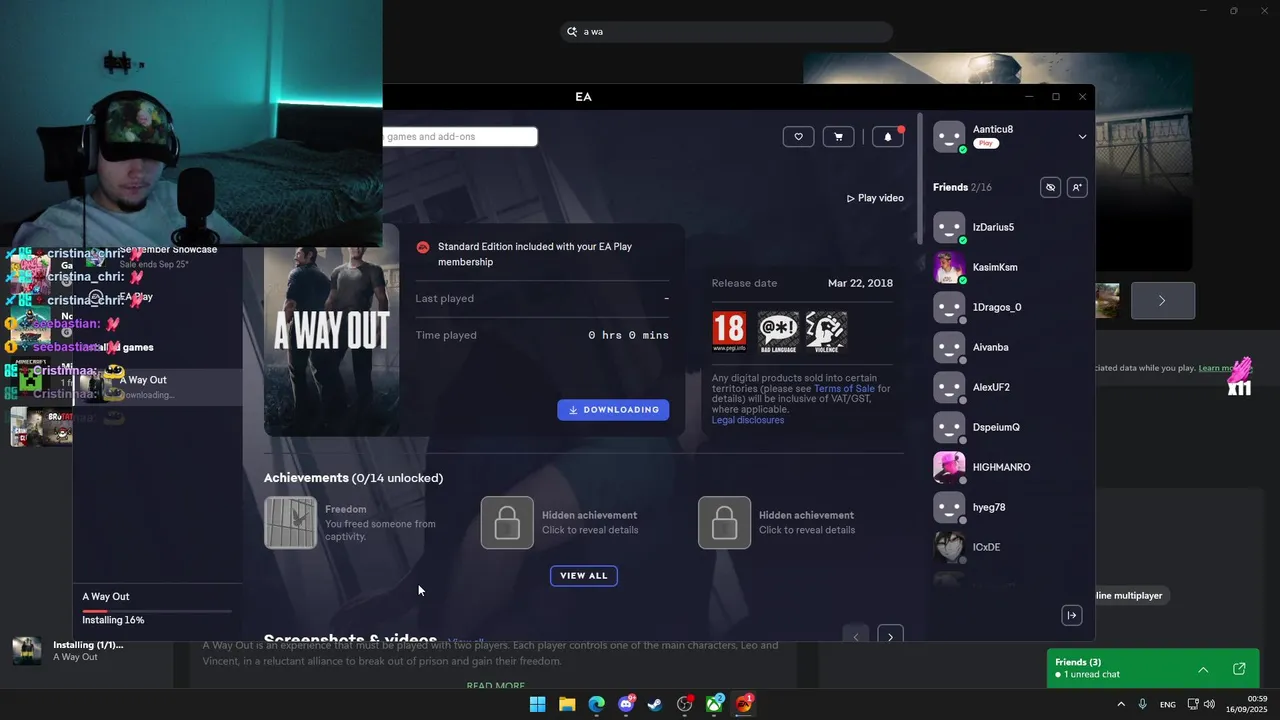Click the DOWNLOADING button
This screenshot has height=720, width=1280.
[x=613, y=409]
